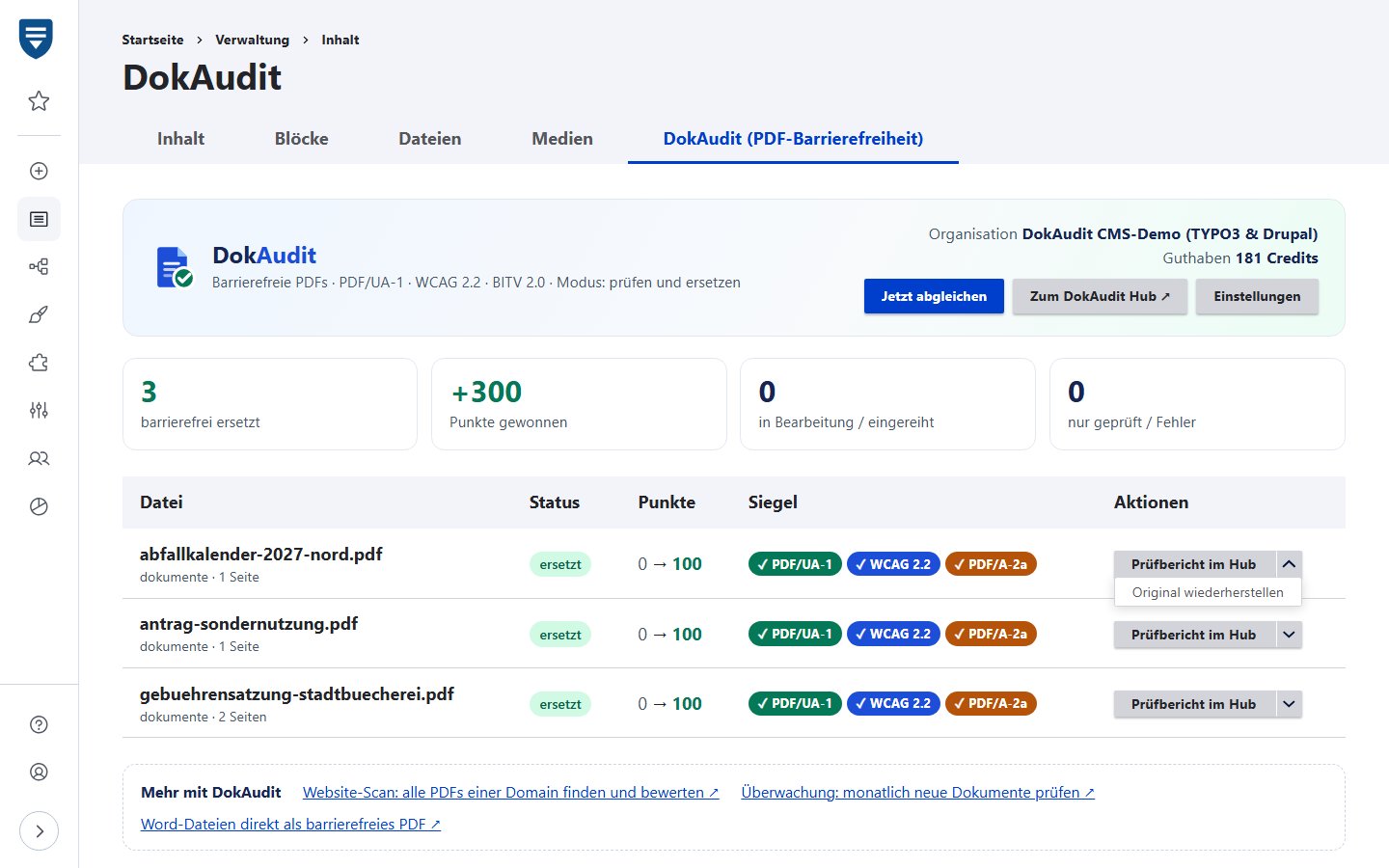This screenshot has height=868, width=1389.
Task: Open the Überwachung monatlich link
Action: coord(918,793)
